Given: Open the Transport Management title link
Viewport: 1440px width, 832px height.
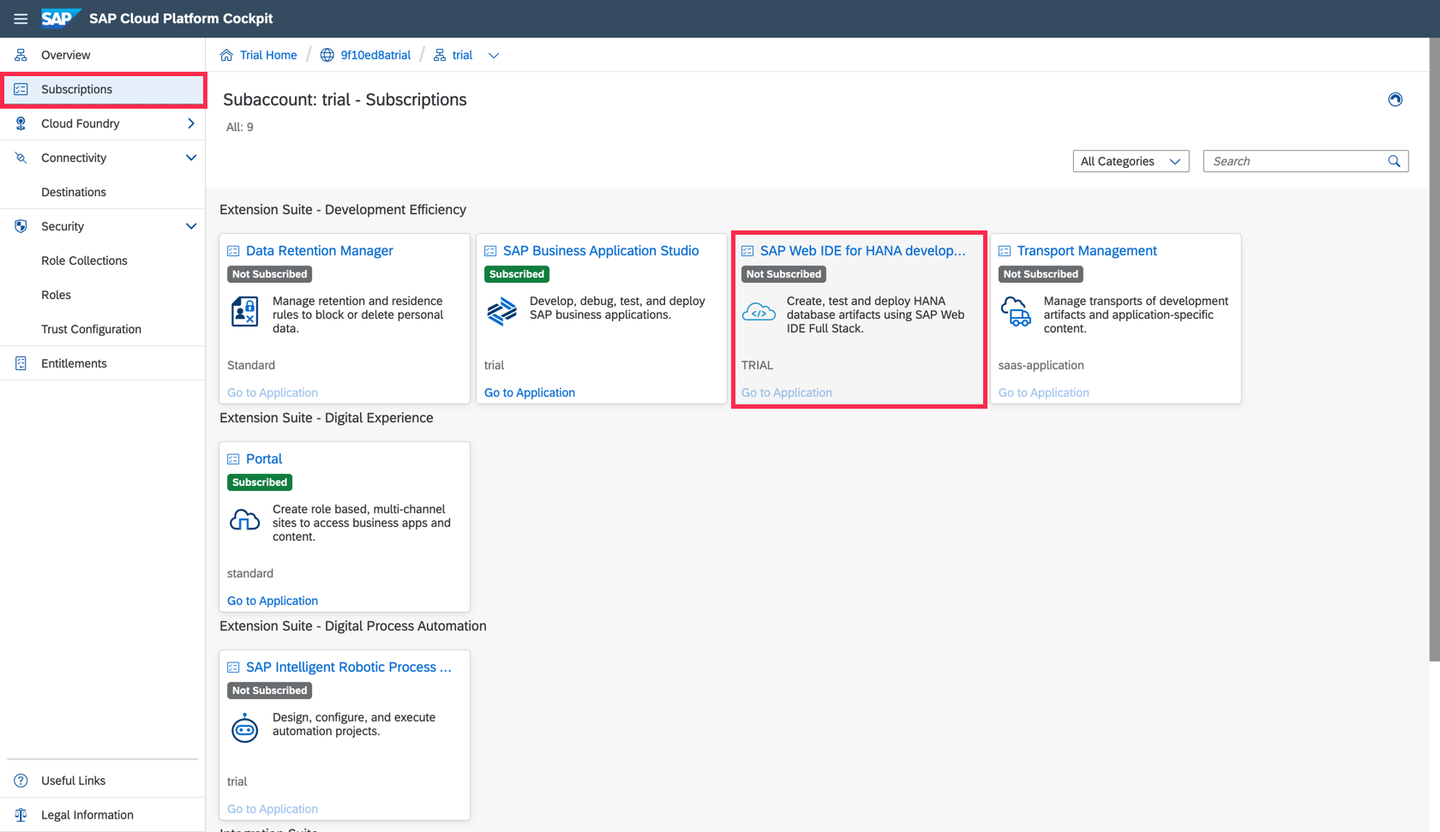Looking at the screenshot, I should click(x=1087, y=251).
